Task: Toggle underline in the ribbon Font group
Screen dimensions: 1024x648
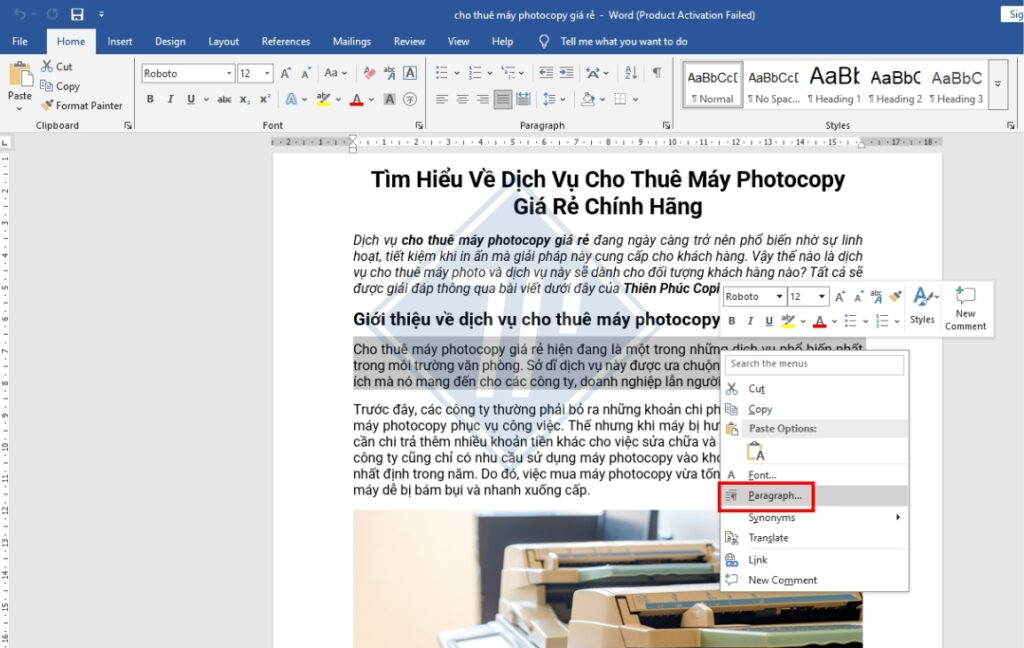Action: 191,99
